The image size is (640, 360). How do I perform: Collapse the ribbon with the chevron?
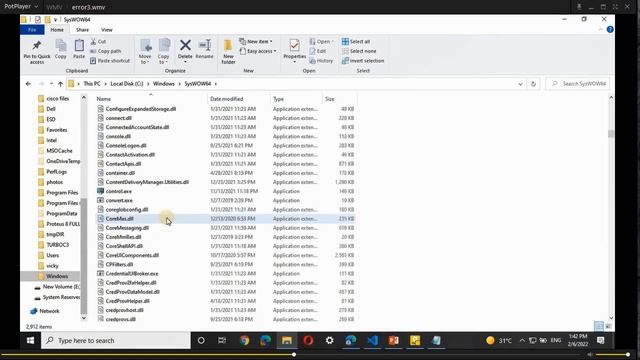click(x=600, y=30)
